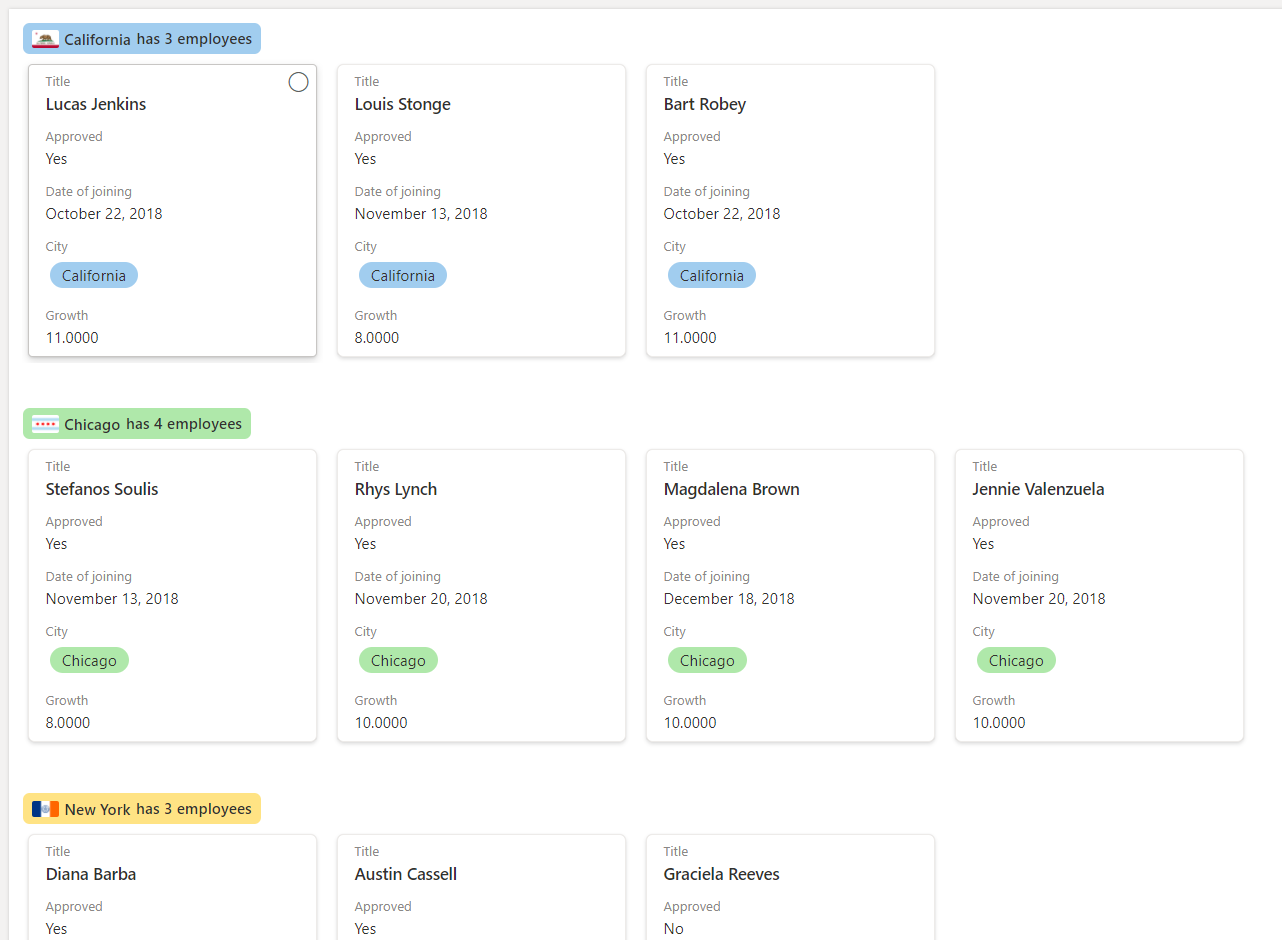Screen dimensions: 1282x940
Task: Click the Chicago tag on Stefanos Soulis card
Action: (x=89, y=660)
